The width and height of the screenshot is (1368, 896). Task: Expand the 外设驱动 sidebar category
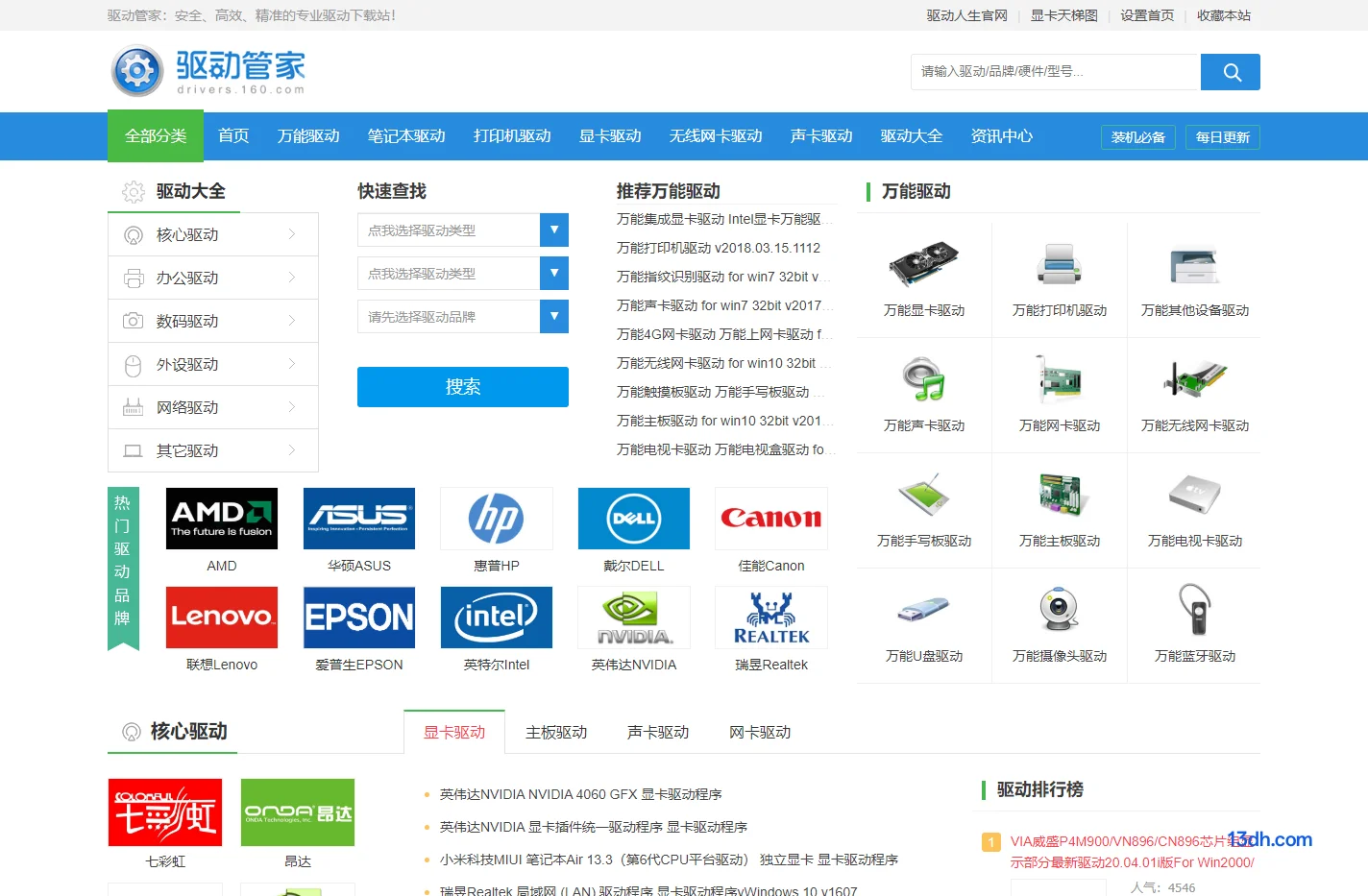point(213,364)
